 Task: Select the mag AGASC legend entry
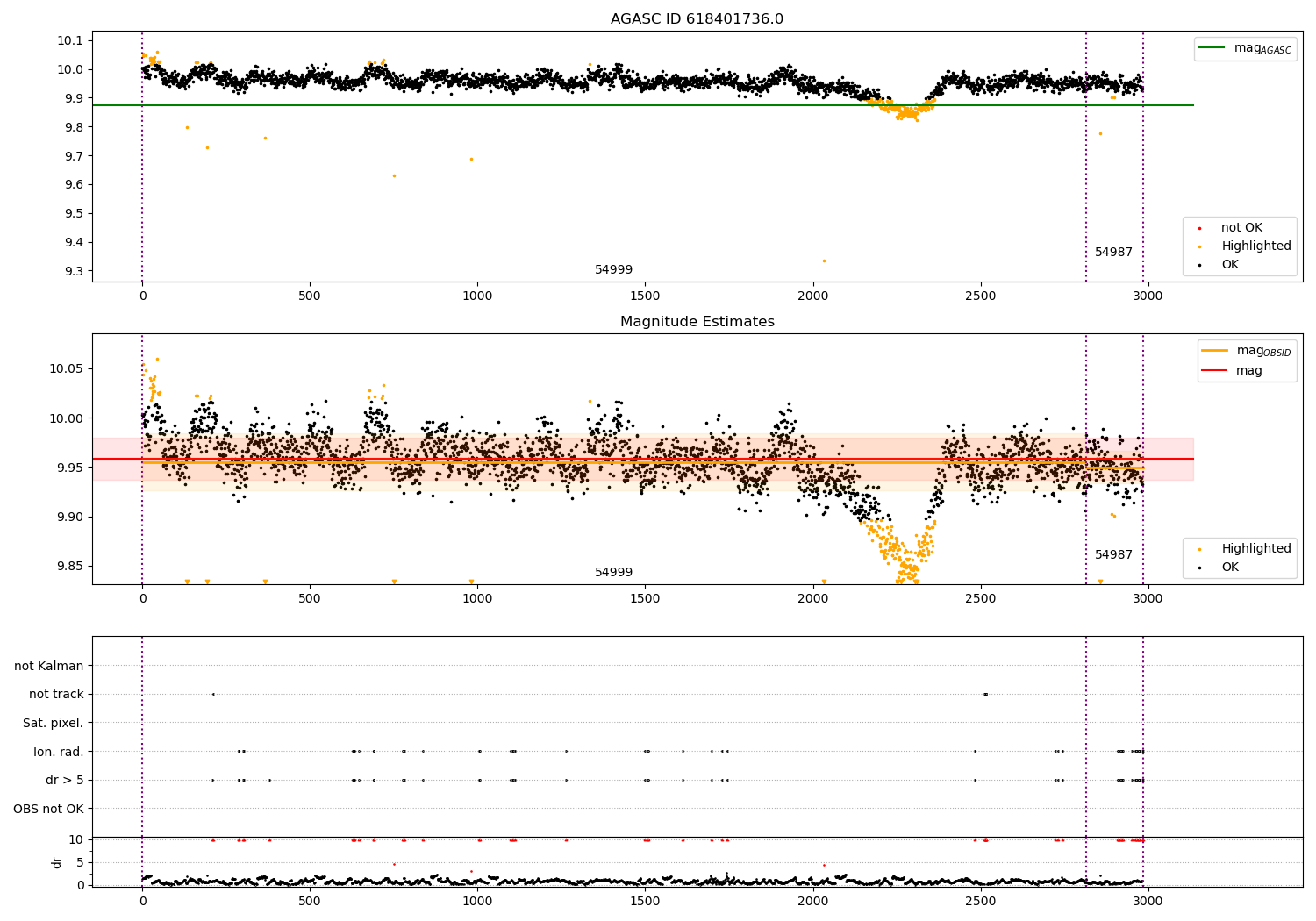pyautogui.click(x=1246, y=48)
